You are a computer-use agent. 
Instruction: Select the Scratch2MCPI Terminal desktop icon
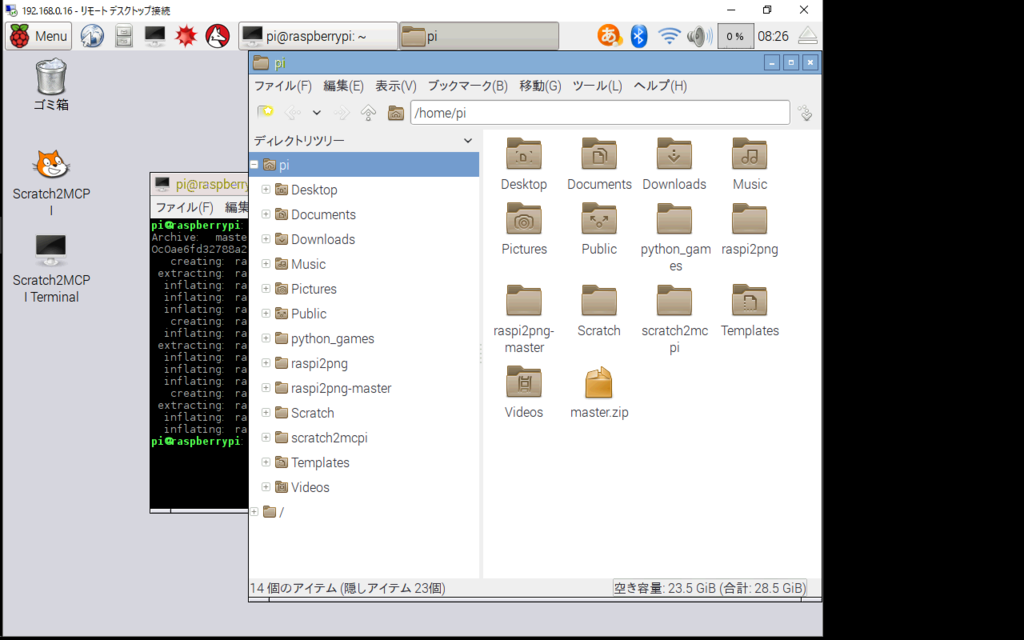pyautogui.click(x=51, y=268)
